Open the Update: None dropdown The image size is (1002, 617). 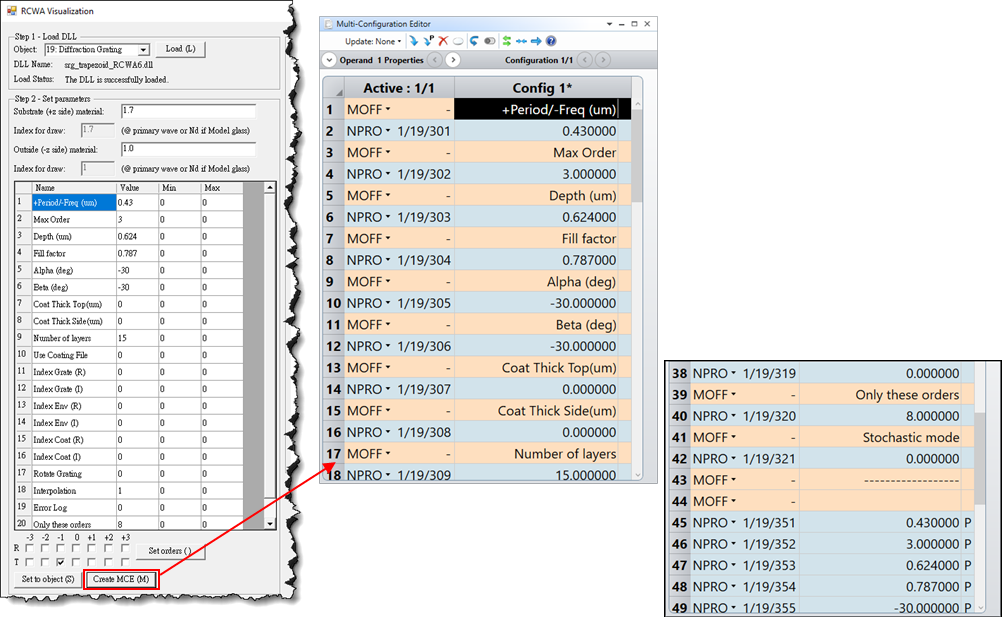pos(373,41)
